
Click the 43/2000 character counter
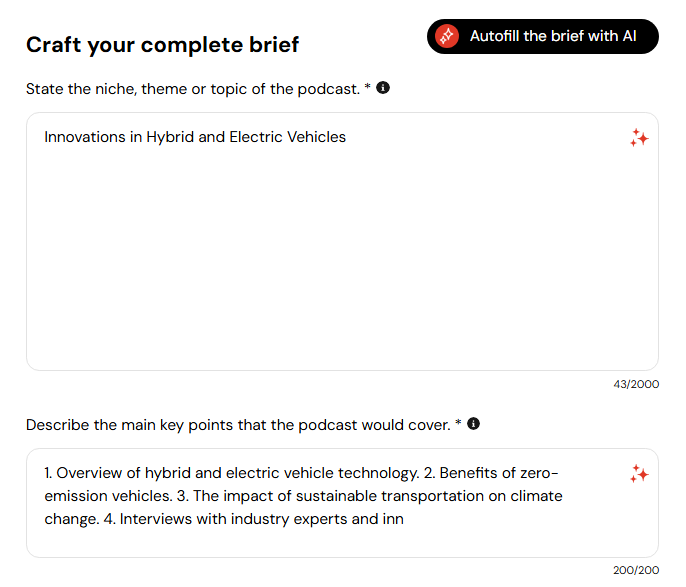pos(636,384)
